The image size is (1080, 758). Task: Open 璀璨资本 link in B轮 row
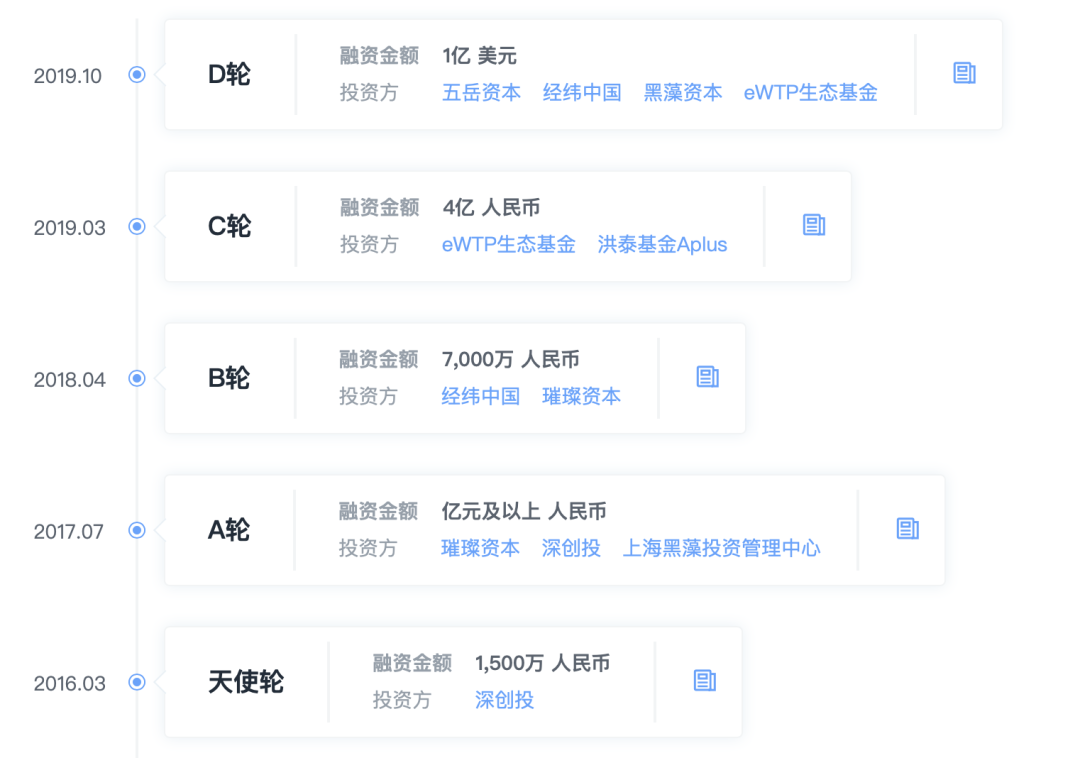pyautogui.click(x=581, y=397)
